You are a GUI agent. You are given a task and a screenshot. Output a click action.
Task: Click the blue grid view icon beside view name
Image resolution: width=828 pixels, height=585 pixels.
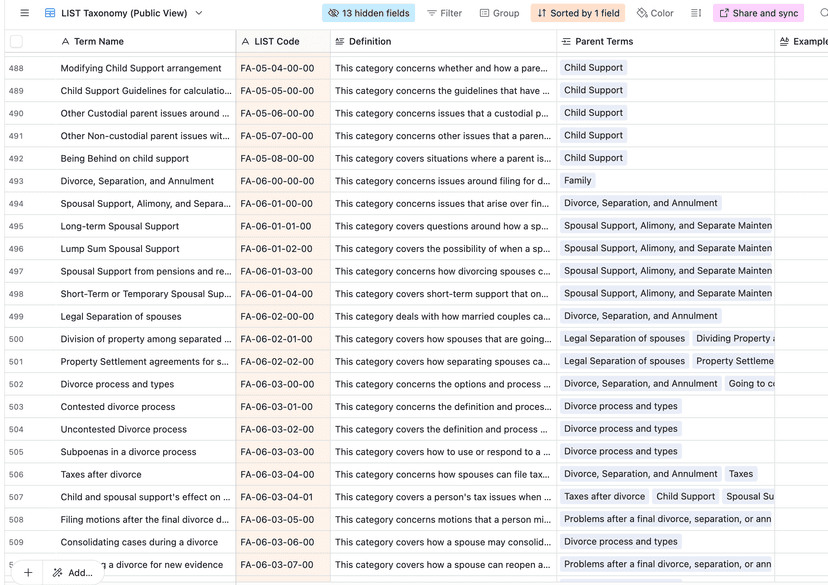pyautogui.click(x=49, y=13)
